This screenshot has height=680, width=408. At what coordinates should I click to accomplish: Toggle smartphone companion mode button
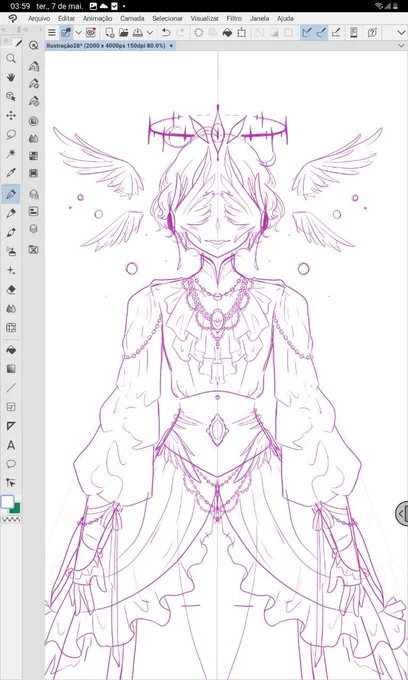[x=354, y=33]
